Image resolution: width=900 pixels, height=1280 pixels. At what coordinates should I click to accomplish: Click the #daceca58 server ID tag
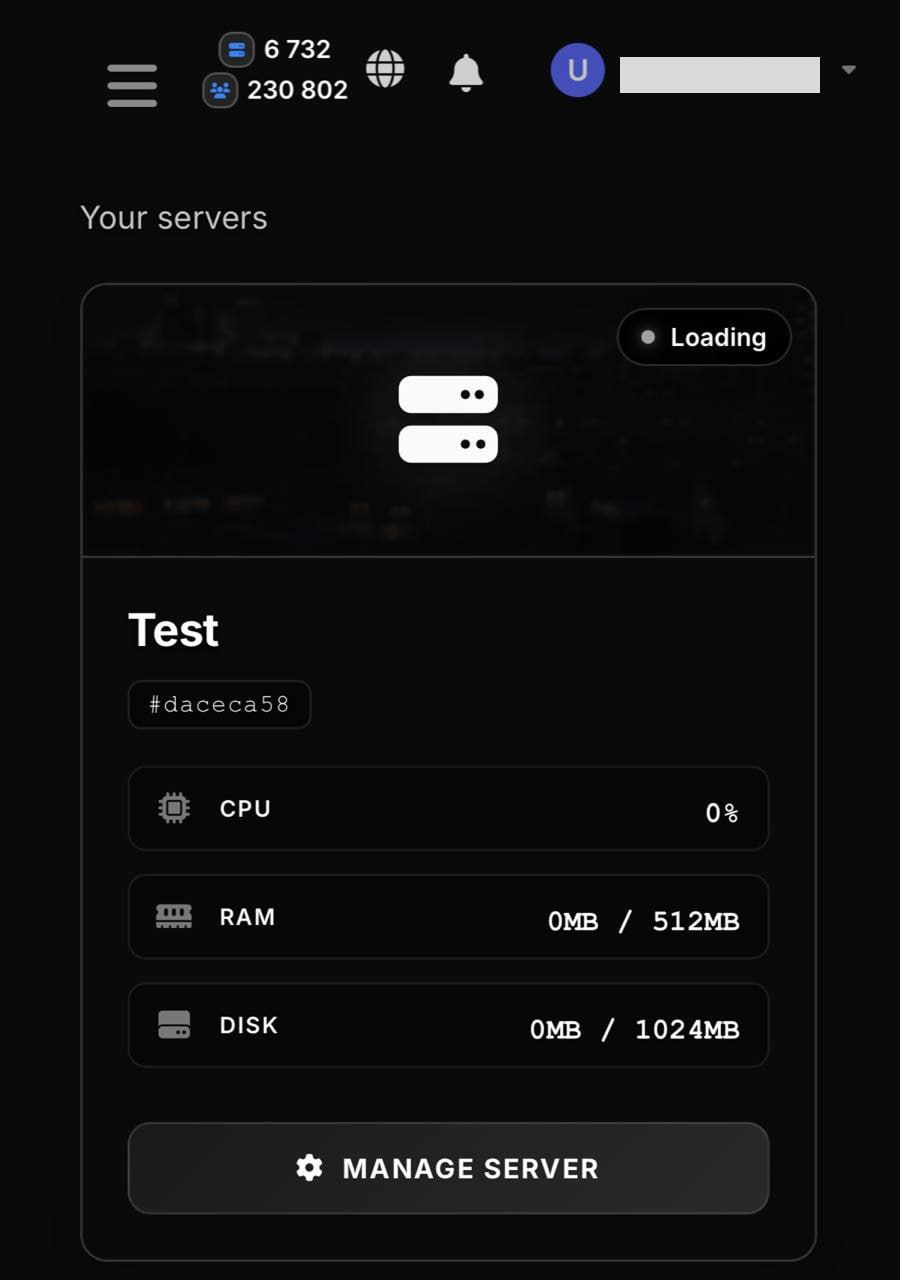[x=219, y=704]
